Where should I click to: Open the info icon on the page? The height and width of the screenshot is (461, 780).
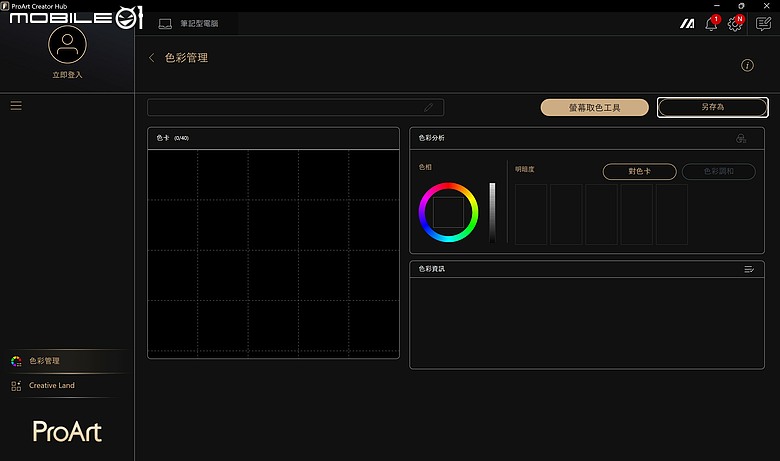pyautogui.click(x=747, y=65)
